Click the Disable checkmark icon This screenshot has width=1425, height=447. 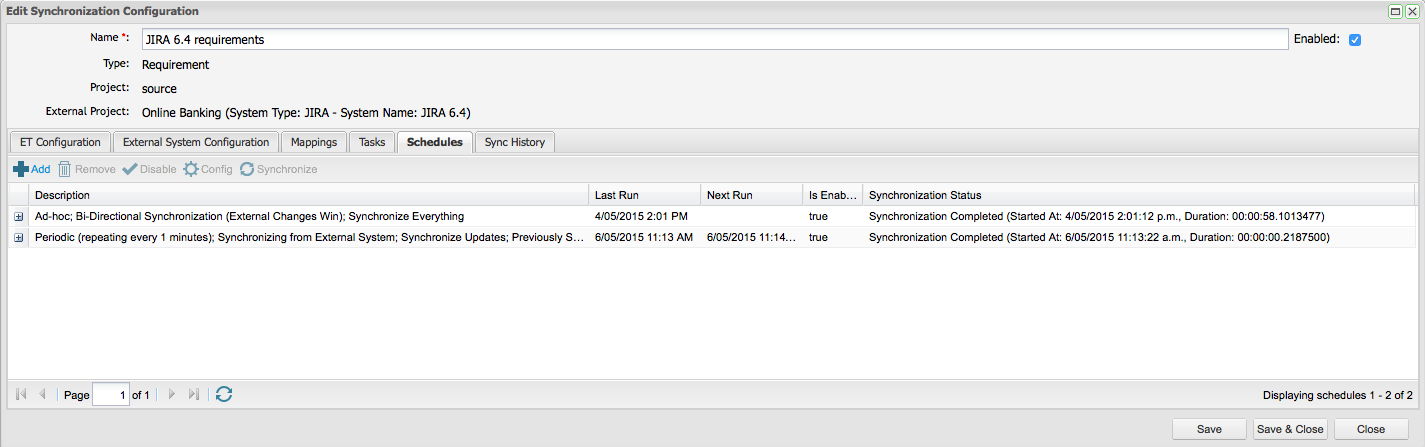click(x=130, y=169)
